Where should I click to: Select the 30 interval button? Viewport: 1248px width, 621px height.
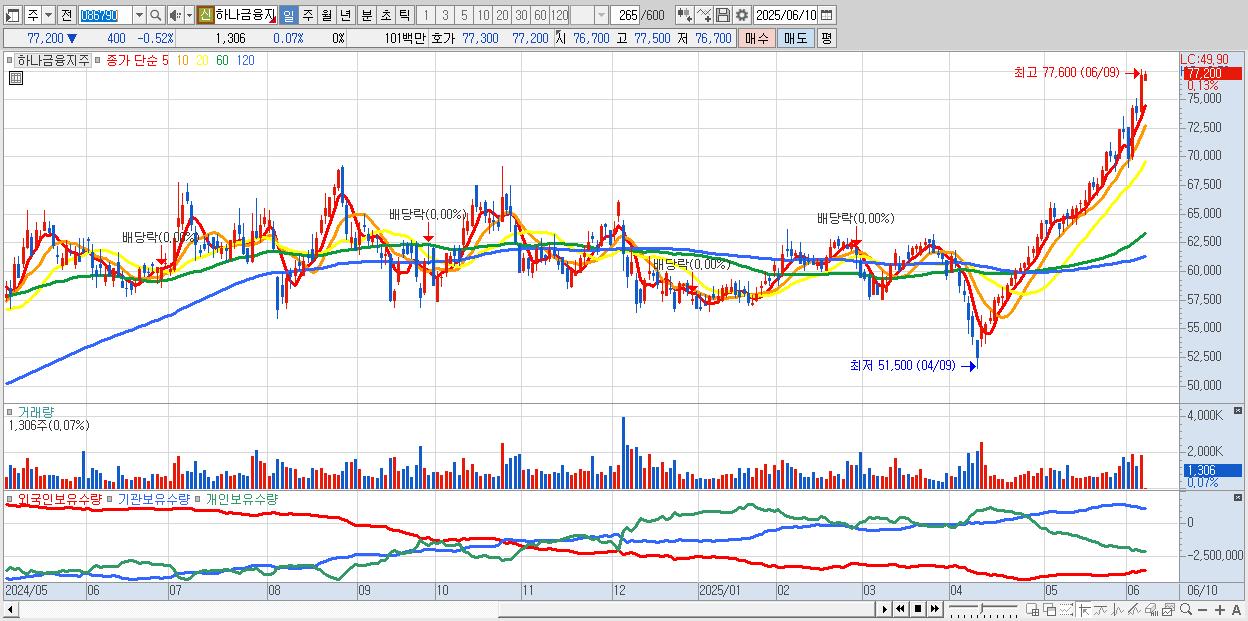(521, 15)
